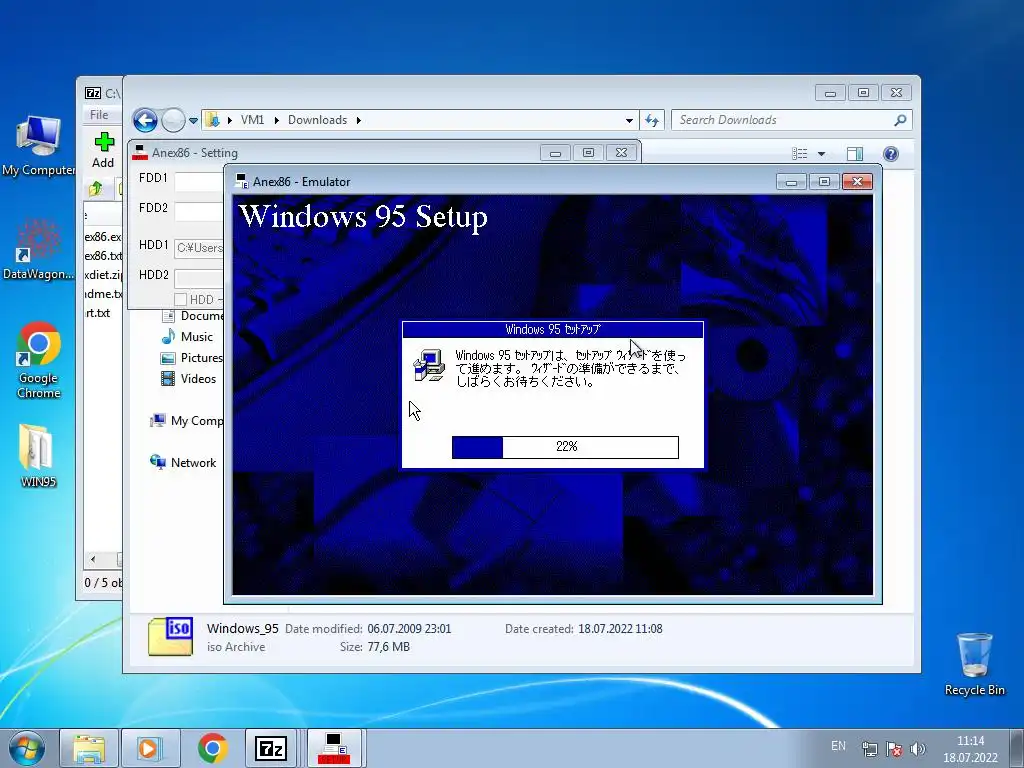Click Show desktop strip in taskbar
This screenshot has height=768, width=1024.
(x=1017, y=748)
